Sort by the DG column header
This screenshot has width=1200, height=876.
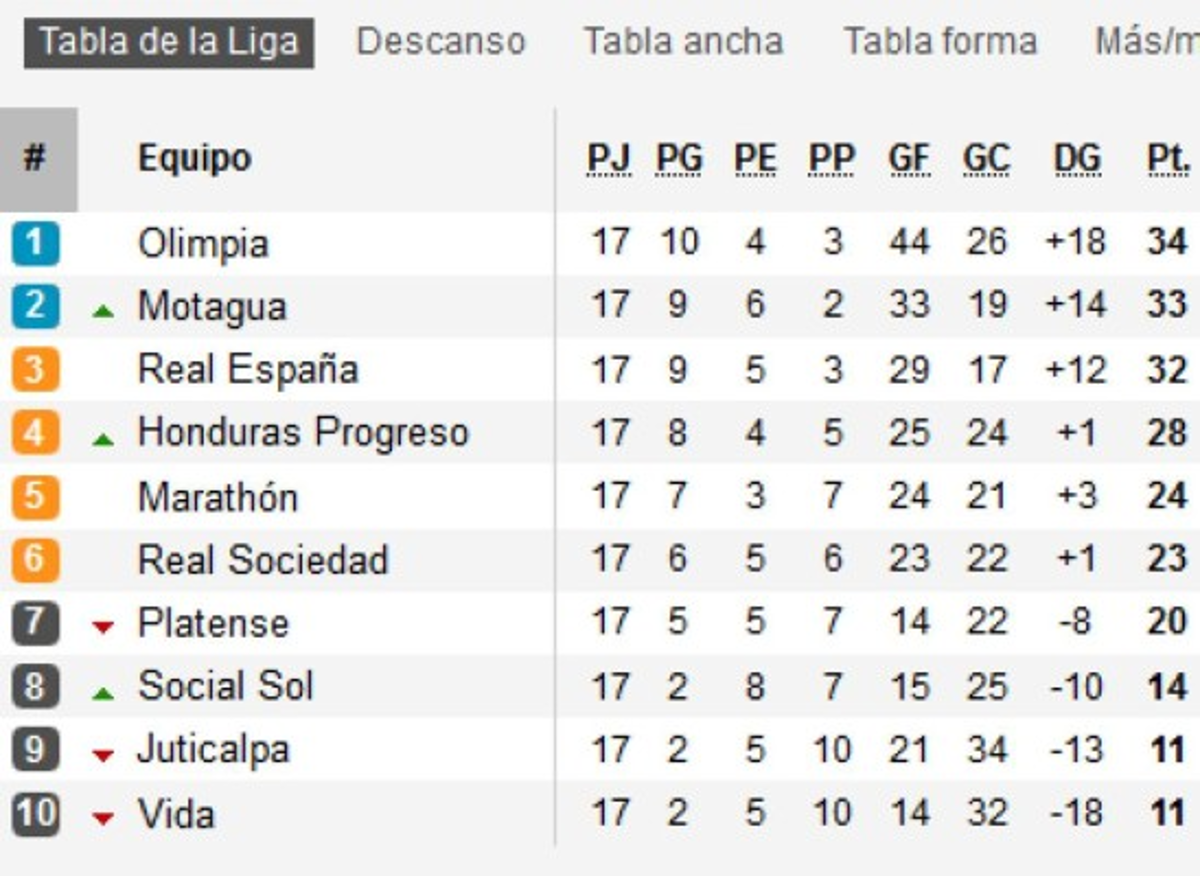1077,159
